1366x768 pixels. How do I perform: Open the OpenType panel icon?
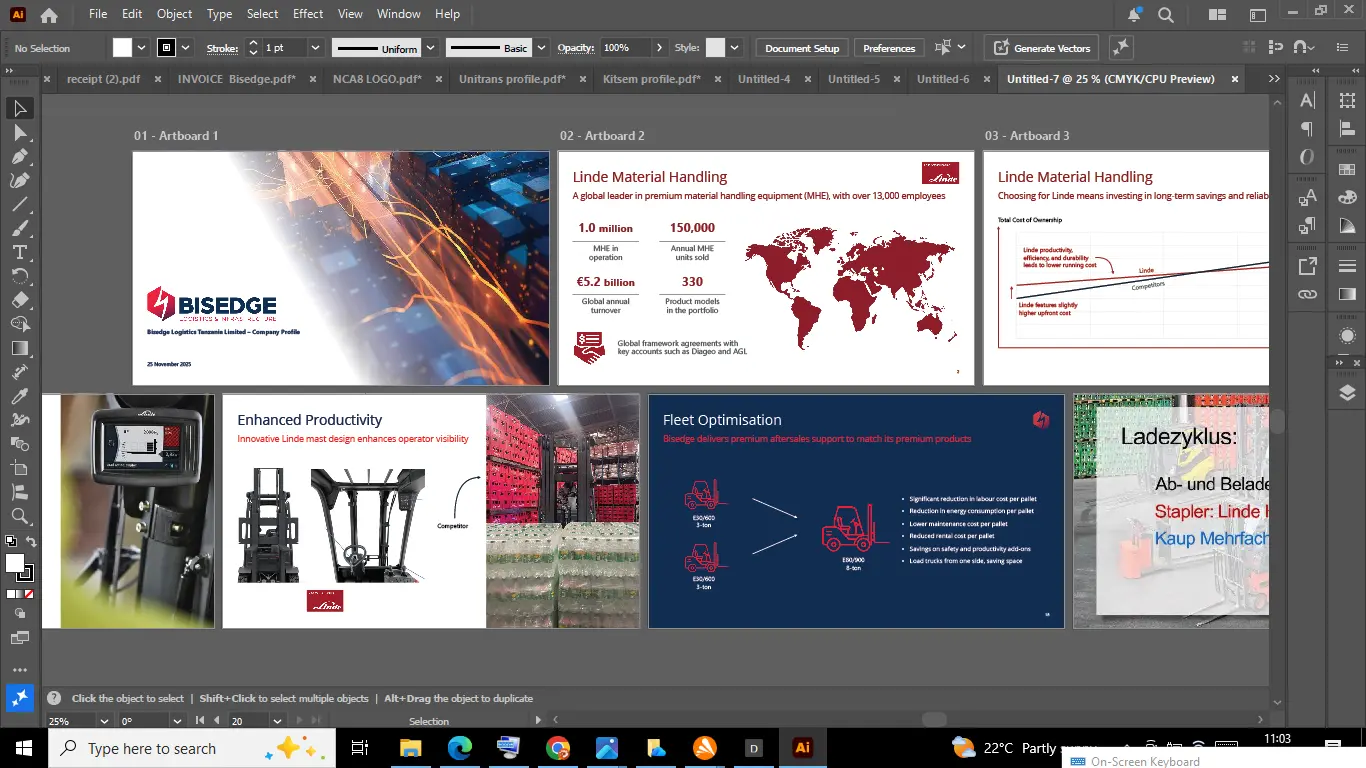1307,157
